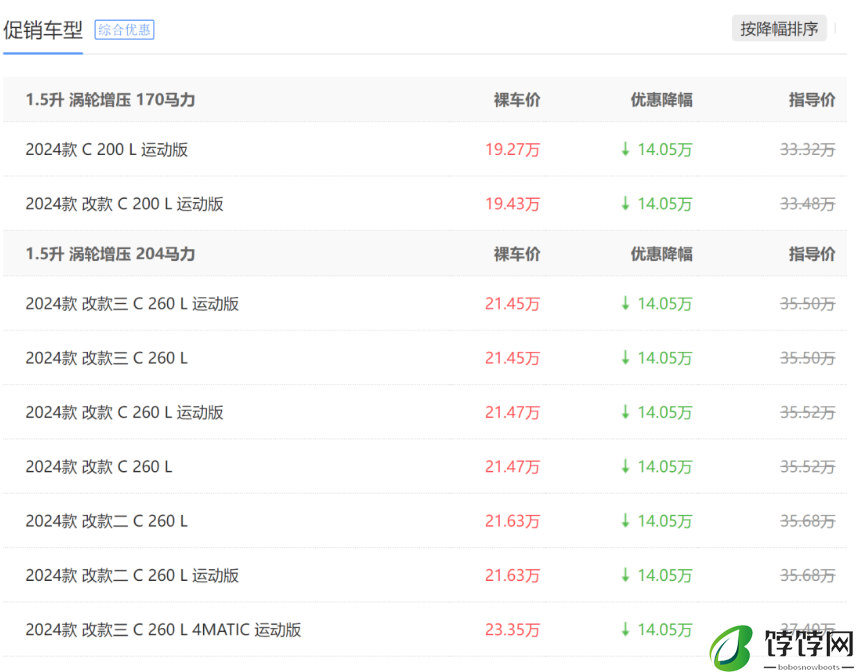Screen dimensions: 857x672
Task: Click the 综合优惠 tag
Action: (x=124, y=30)
